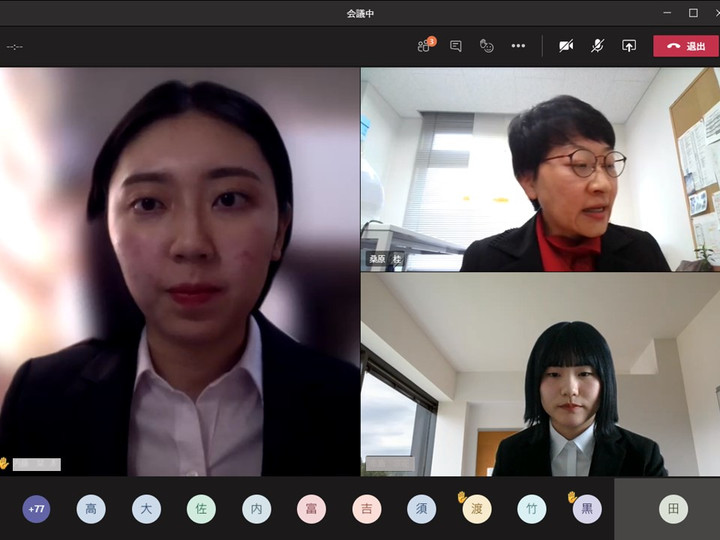720x540 pixels.
Task: Unmute the microphone
Action: [597, 46]
